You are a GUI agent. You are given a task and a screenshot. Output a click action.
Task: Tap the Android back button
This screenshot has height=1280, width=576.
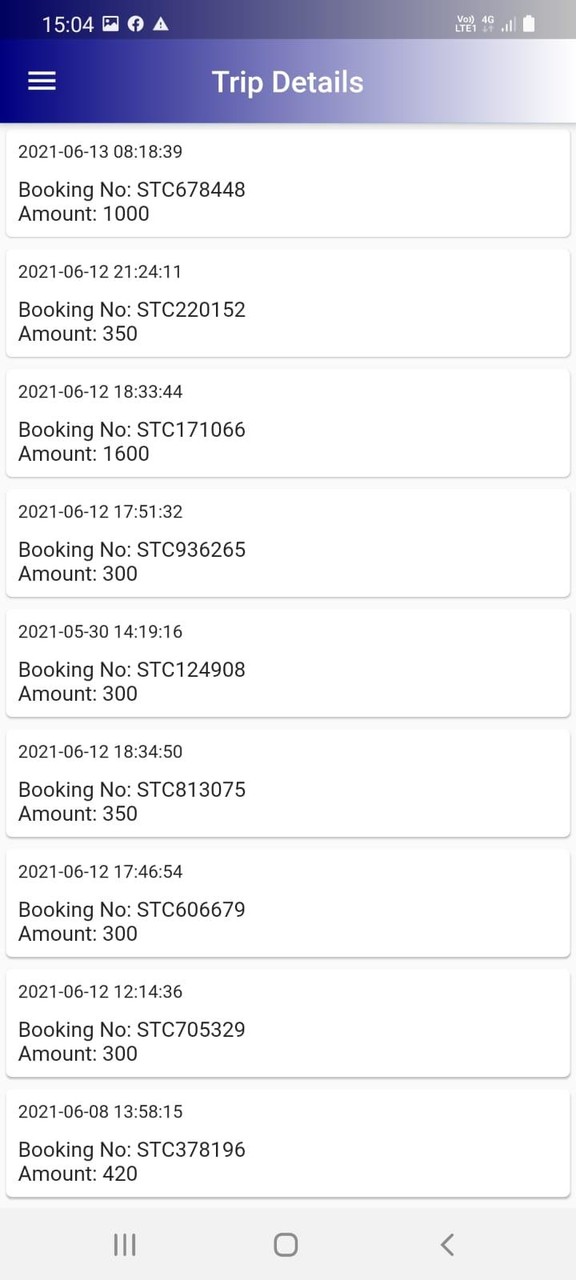[x=447, y=1244]
